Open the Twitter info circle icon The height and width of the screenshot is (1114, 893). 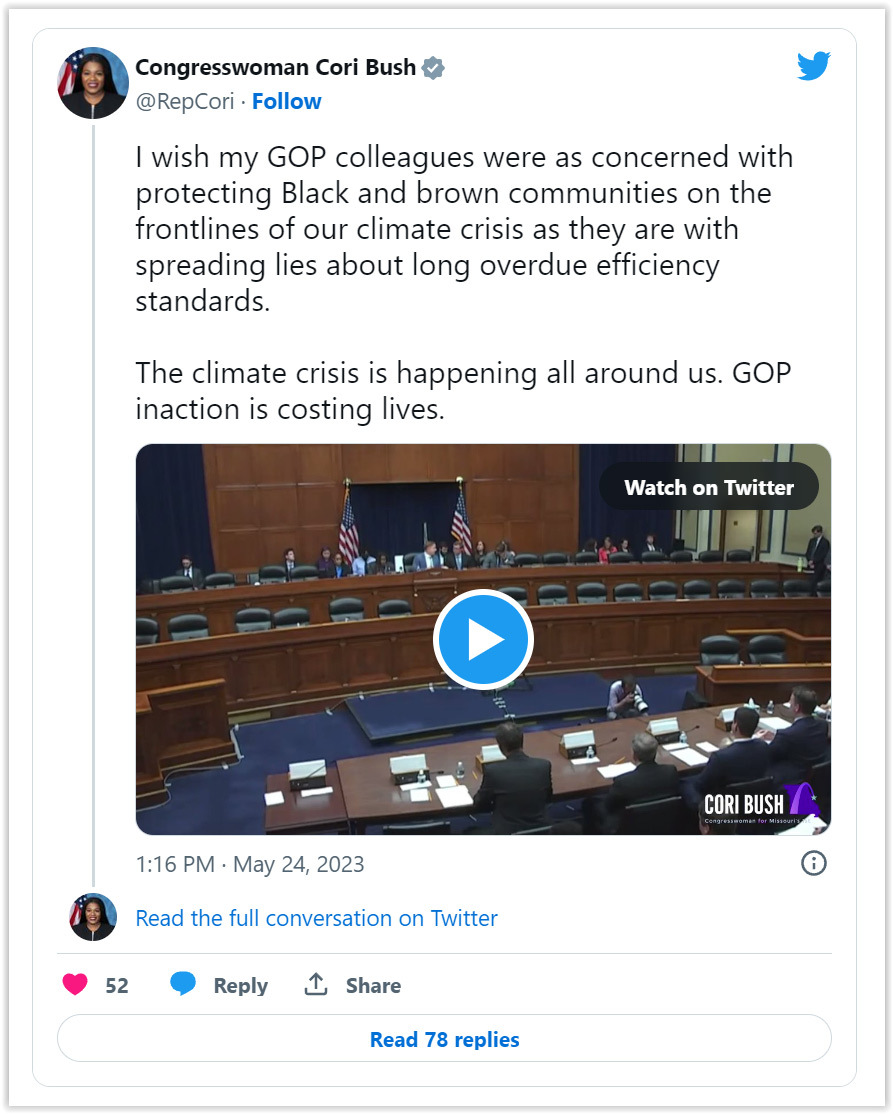coord(813,863)
